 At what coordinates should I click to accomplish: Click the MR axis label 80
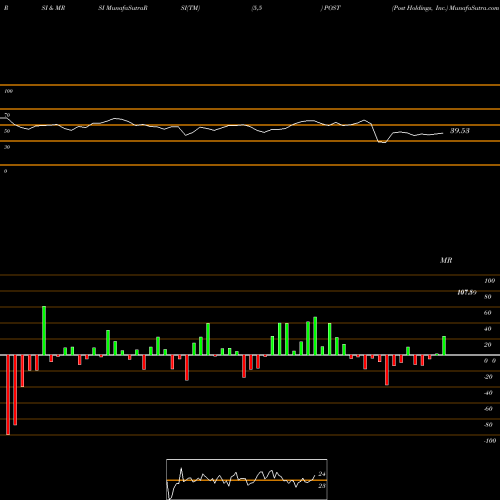[x=488, y=297]
